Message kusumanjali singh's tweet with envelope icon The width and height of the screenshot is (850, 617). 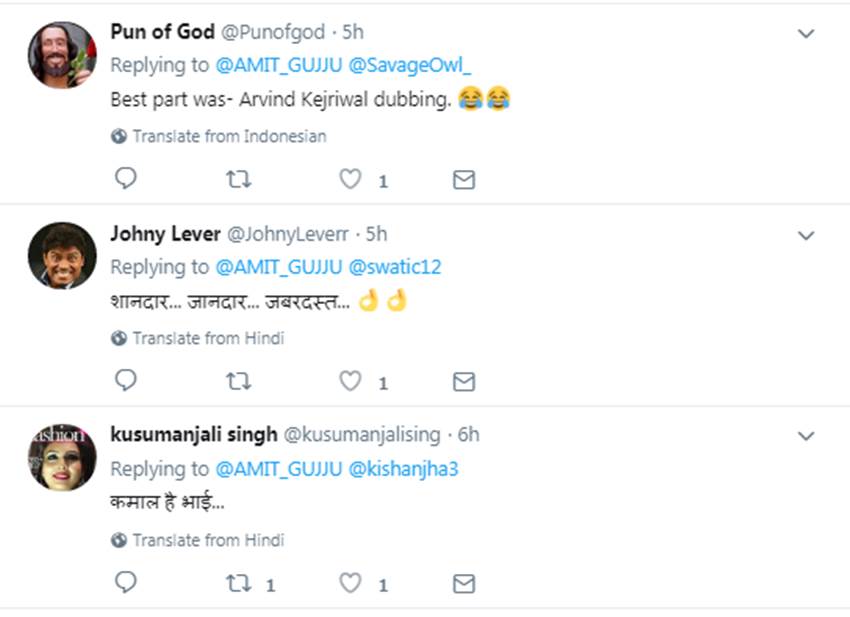pos(463,584)
